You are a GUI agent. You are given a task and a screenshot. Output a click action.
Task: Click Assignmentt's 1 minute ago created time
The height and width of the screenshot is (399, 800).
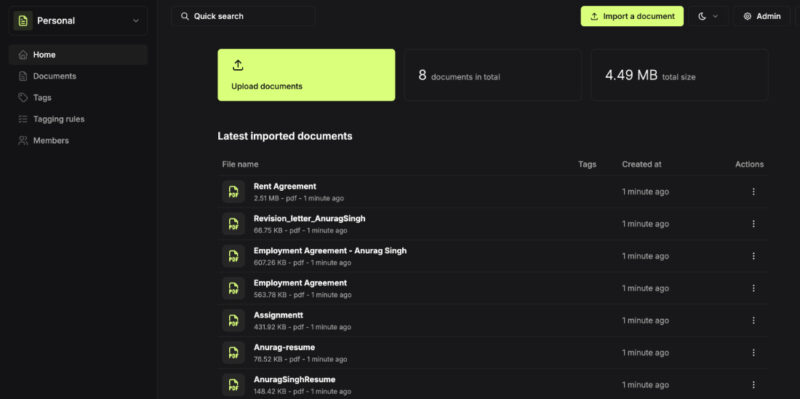click(x=645, y=320)
